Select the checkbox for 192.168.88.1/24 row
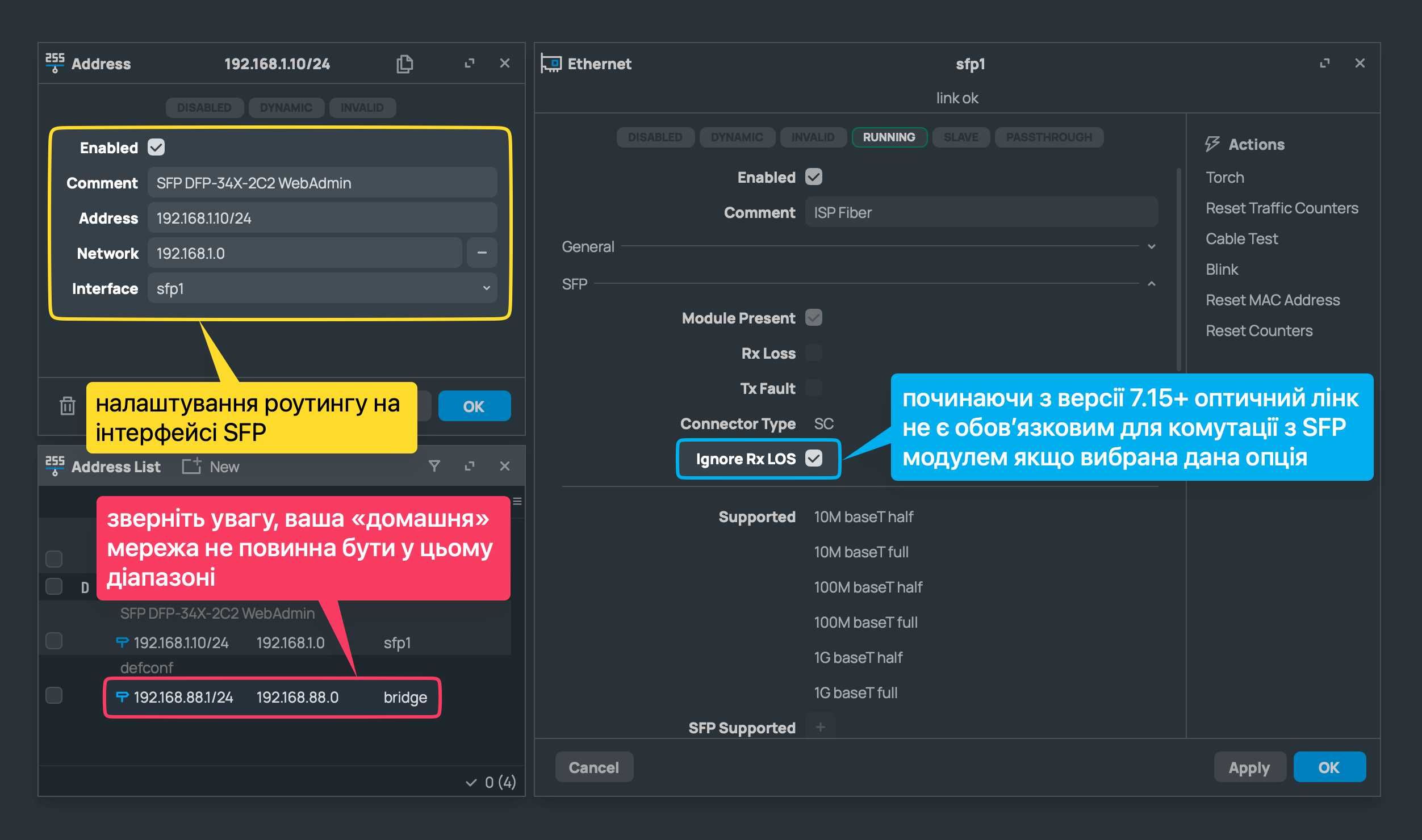This screenshot has width=1422, height=840. pyautogui.click(x=54, y=695)
